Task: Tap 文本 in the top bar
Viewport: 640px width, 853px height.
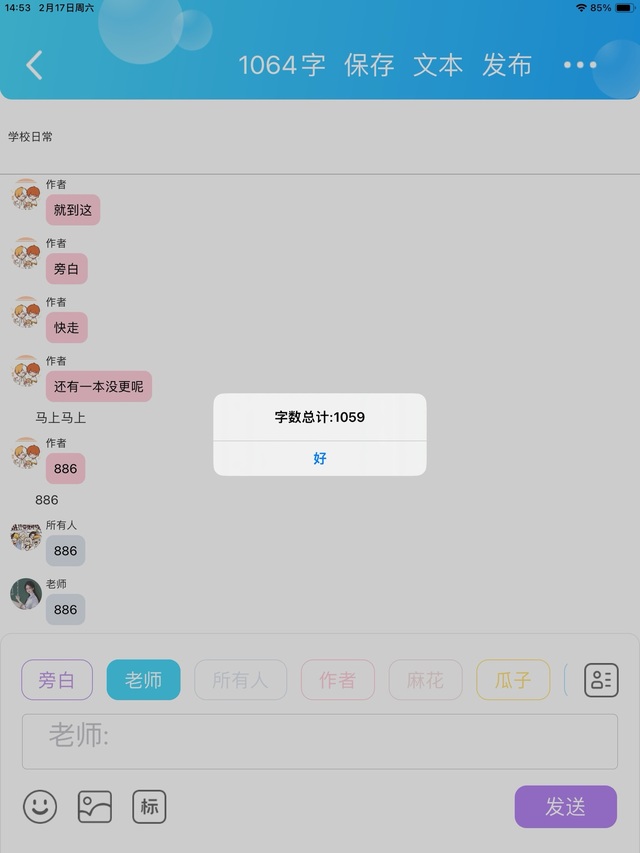Action: (438, 65)
